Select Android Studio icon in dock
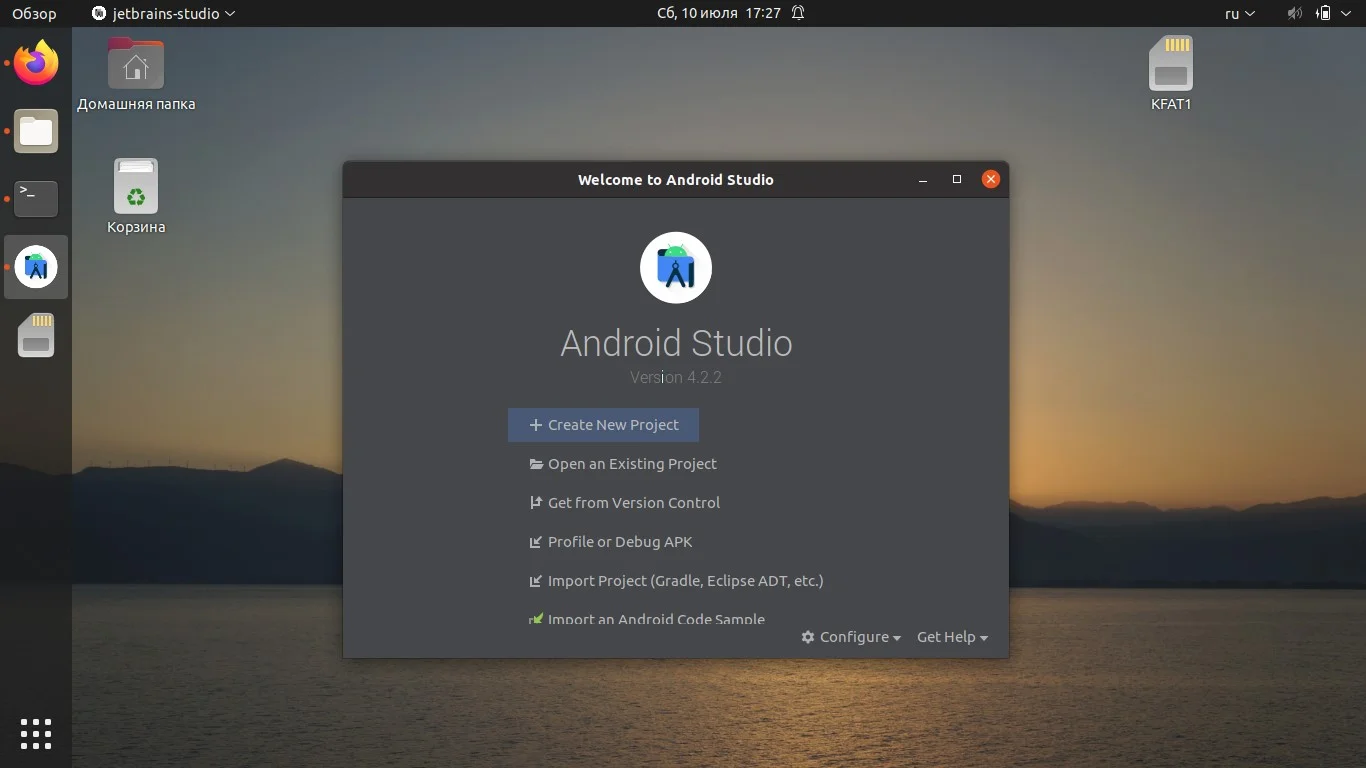1366x768 pixels. 36,267
